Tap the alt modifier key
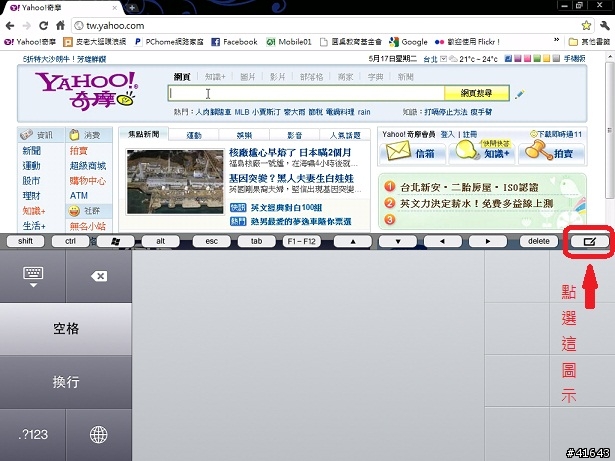This screenshot has width=615, height=461. [160, 241]
